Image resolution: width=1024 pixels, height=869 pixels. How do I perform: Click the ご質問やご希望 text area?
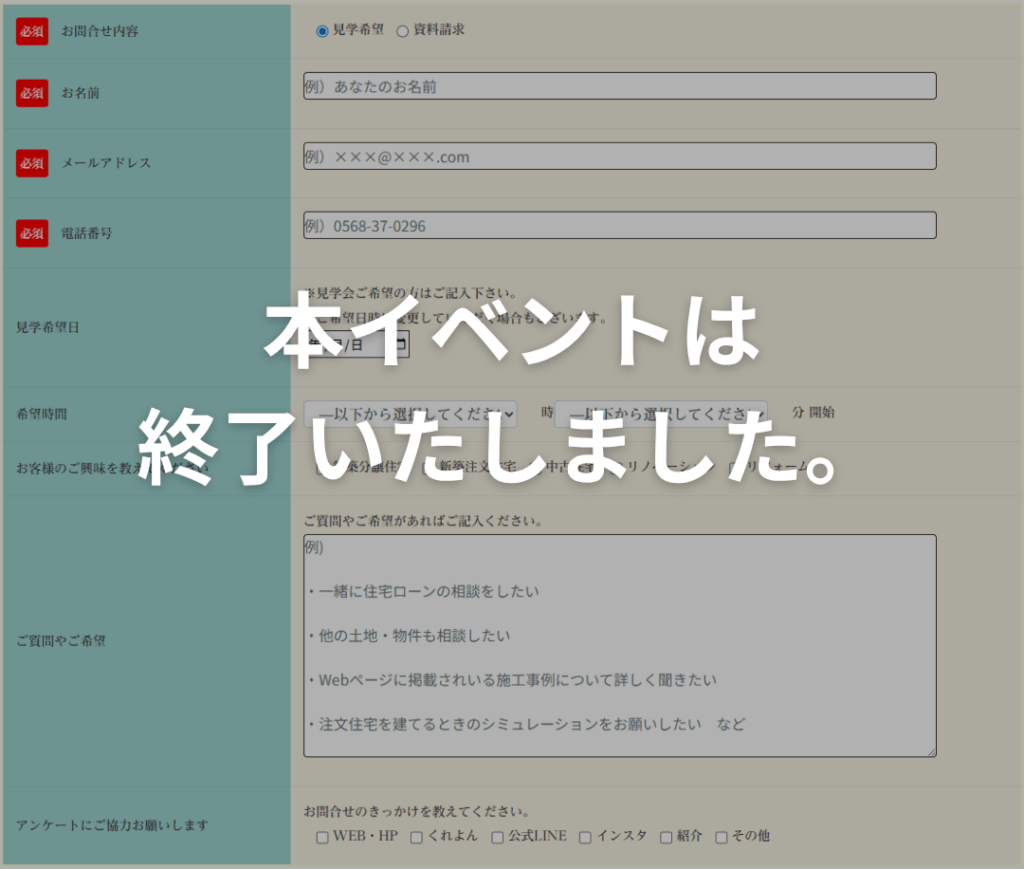pos(619,645)
